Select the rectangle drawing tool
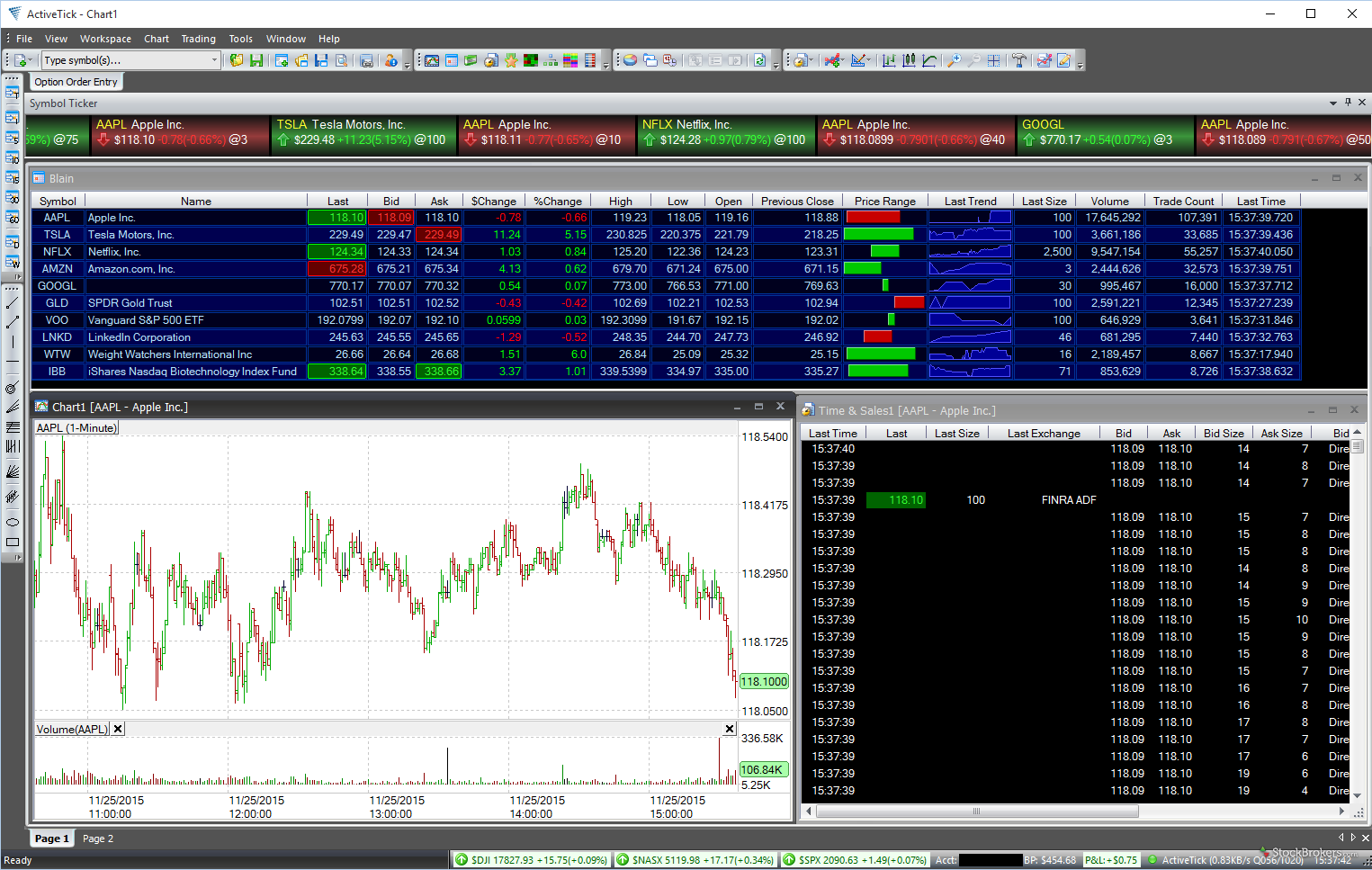 click(13, 543)
